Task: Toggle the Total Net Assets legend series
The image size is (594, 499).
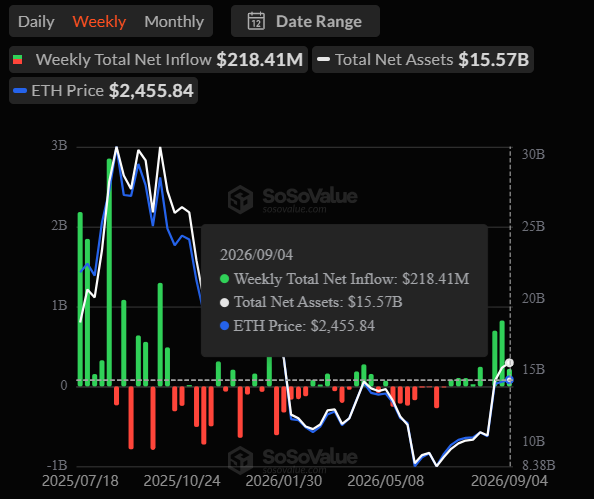Action: coord(423,59)
